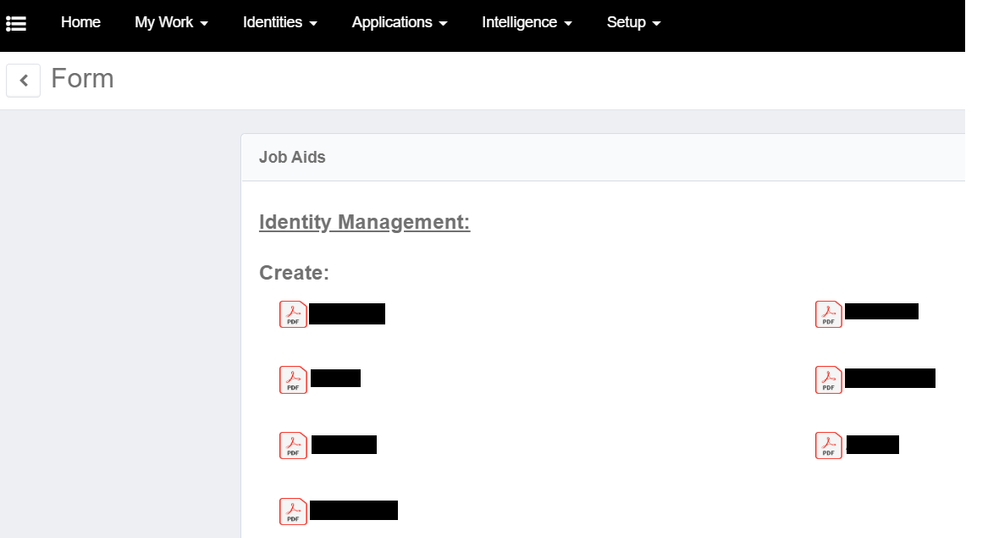Expand the Setup dropdown menu
Viewport: 999px width, 538px height.
(634, 22)
